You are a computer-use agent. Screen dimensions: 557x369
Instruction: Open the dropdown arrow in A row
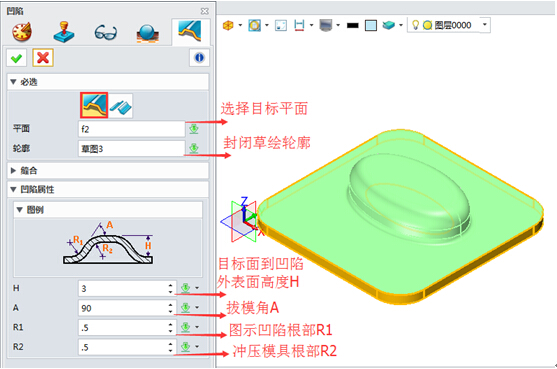pos(197,308)
